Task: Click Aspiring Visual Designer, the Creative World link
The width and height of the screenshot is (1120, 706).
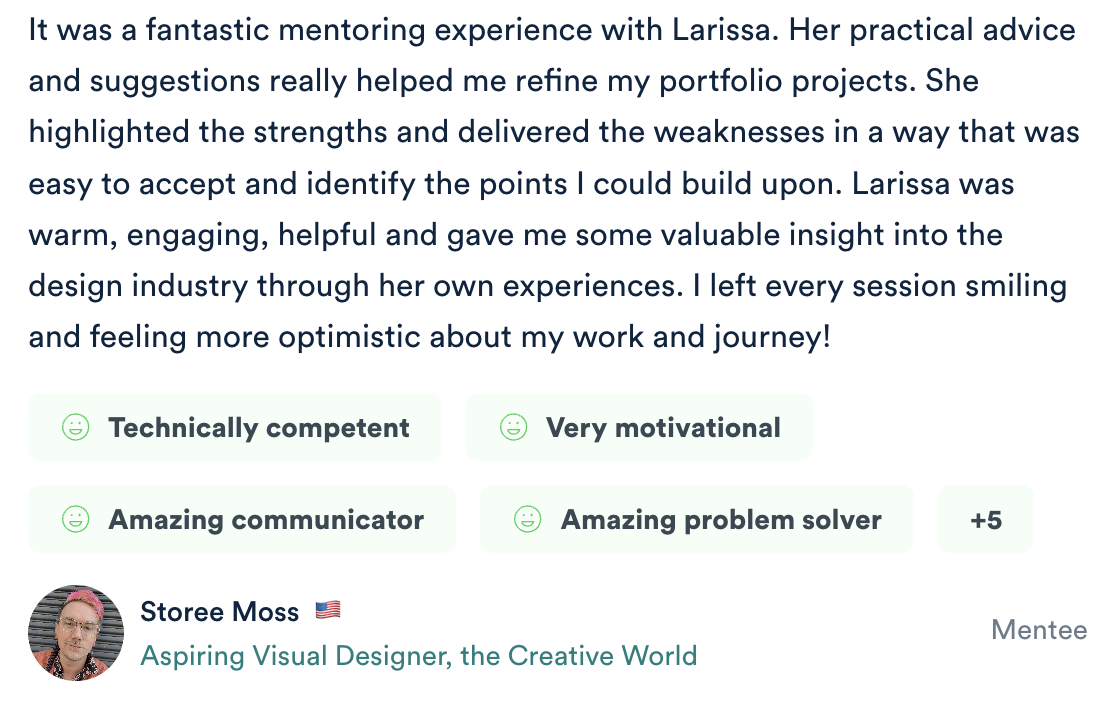Action: pyautogui.click(x=419, y=656)
